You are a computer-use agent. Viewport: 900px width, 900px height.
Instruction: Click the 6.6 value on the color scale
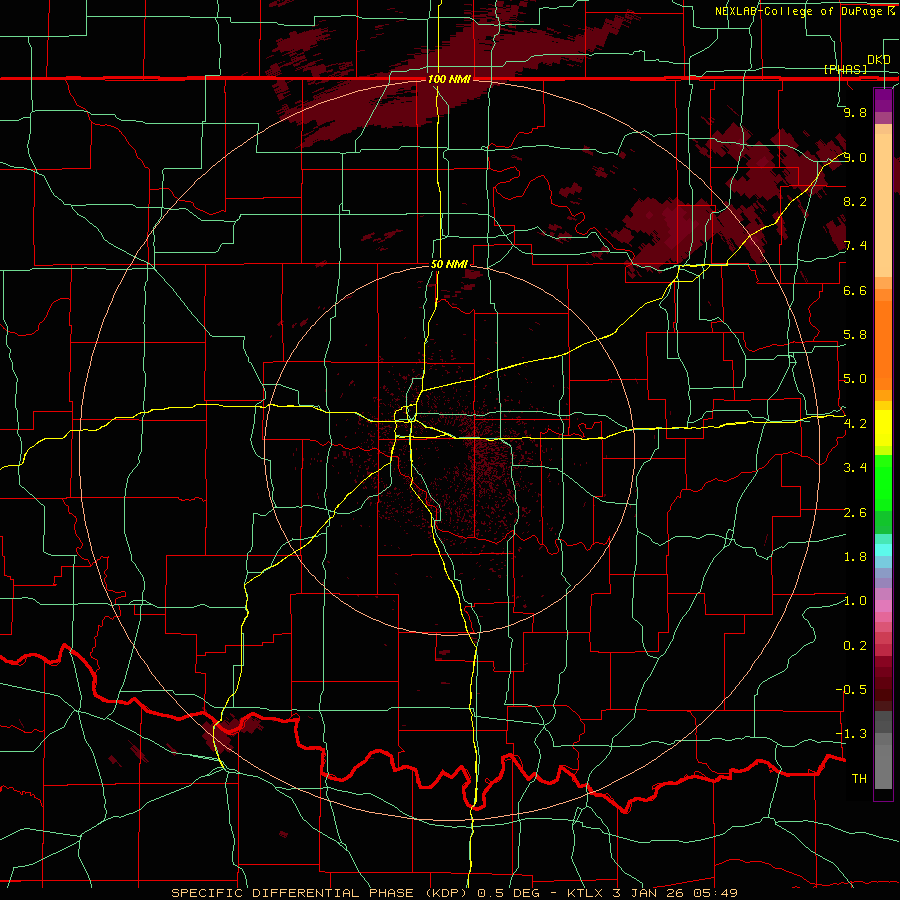[855, 290]
